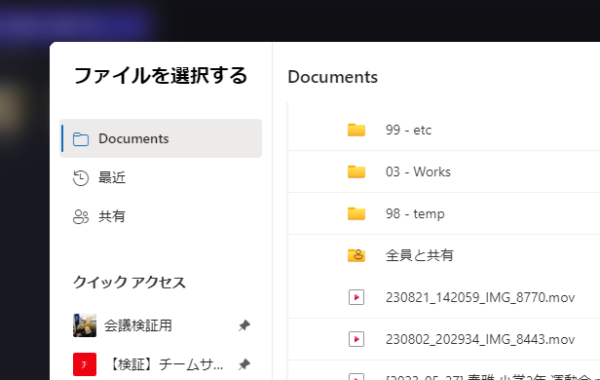The height and width of the screenshot is (380, 600).
Task: Click the clock icon beside 最近
Action: click(81, 178)
